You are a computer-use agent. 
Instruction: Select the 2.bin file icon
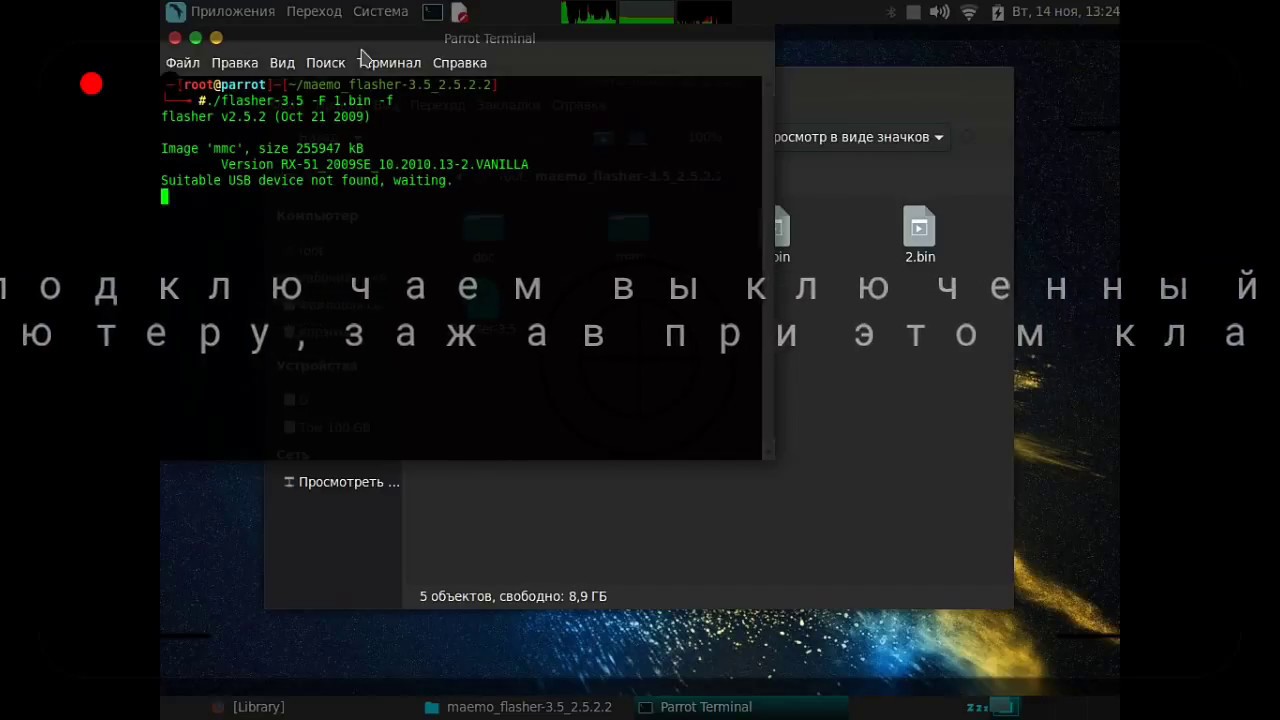tap(920, 227)
